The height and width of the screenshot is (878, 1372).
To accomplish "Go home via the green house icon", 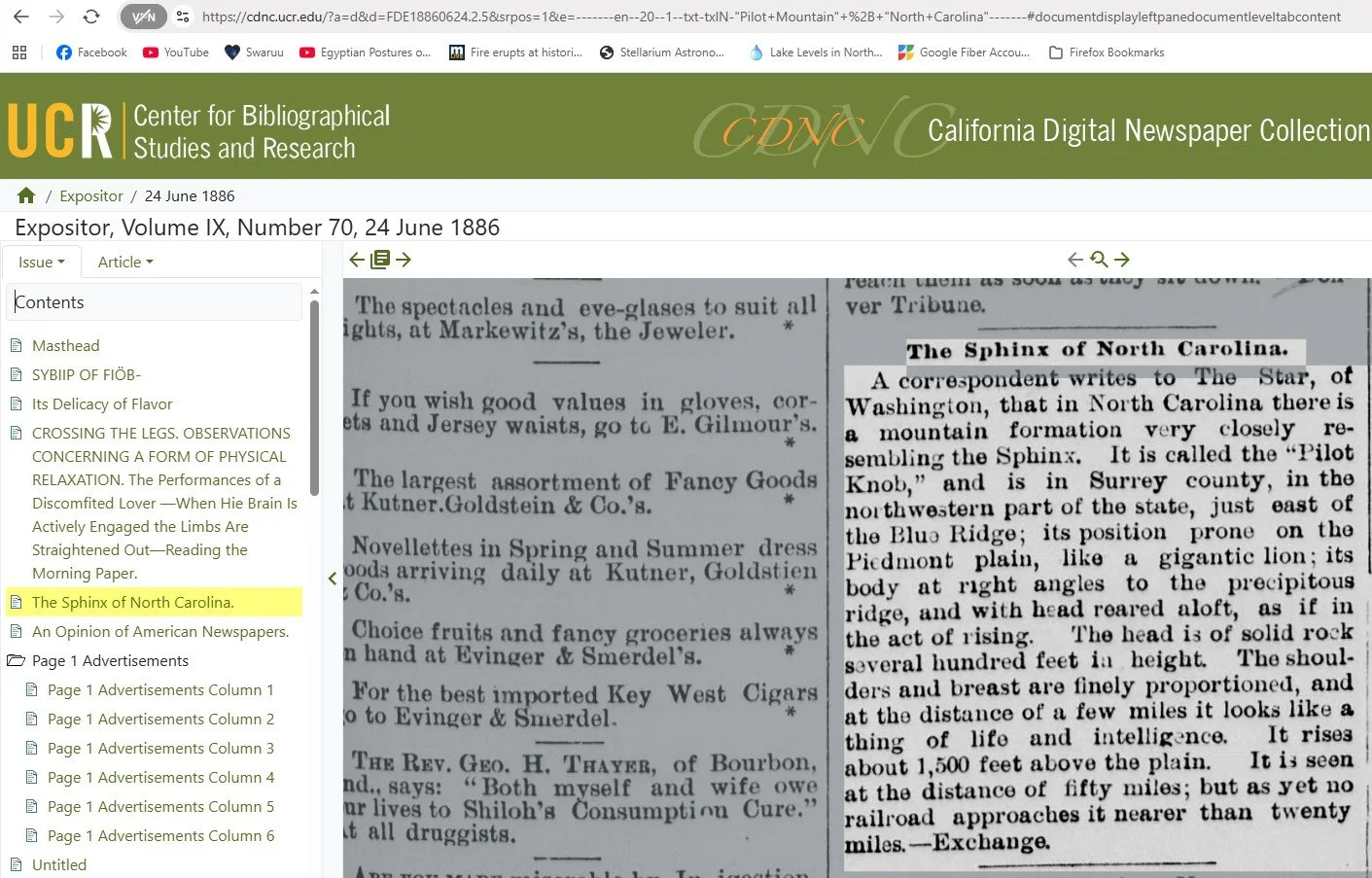I will coord(26,195).
